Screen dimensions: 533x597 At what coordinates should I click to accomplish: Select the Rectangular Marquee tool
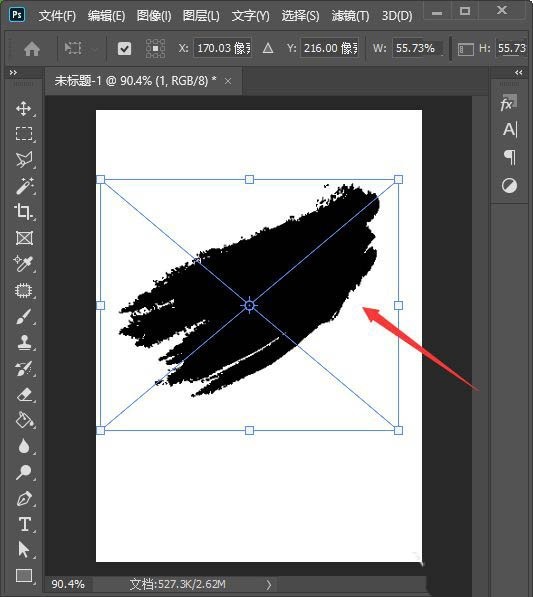(24, 134)
